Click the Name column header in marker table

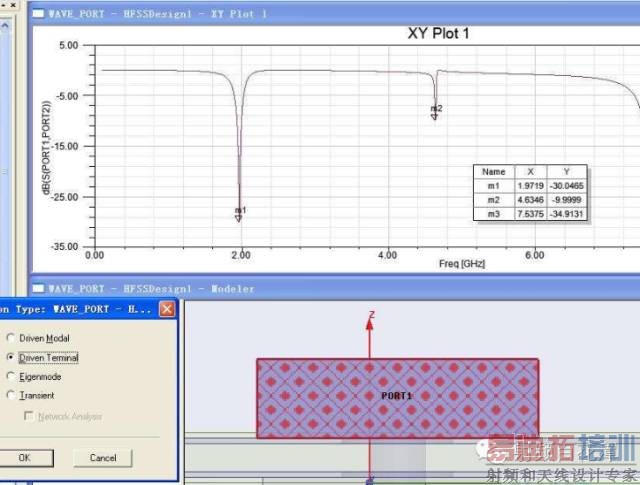[x=493, y=172]
